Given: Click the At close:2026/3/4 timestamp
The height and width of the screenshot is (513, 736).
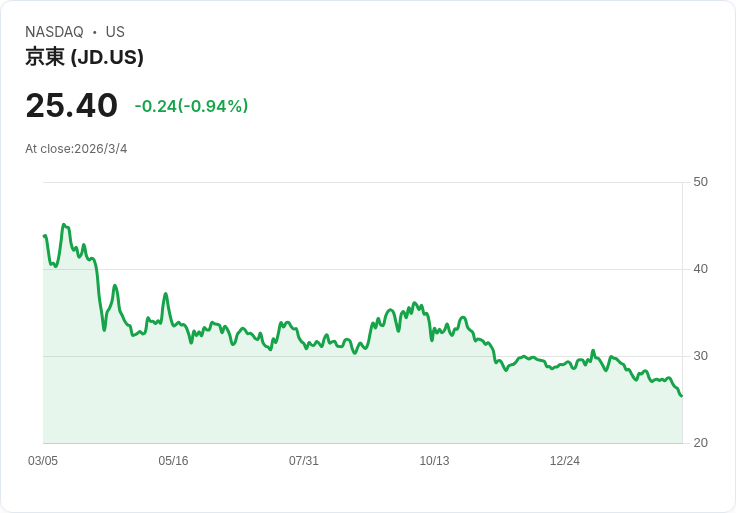Looking at the screenshot, I should [76, 149].
